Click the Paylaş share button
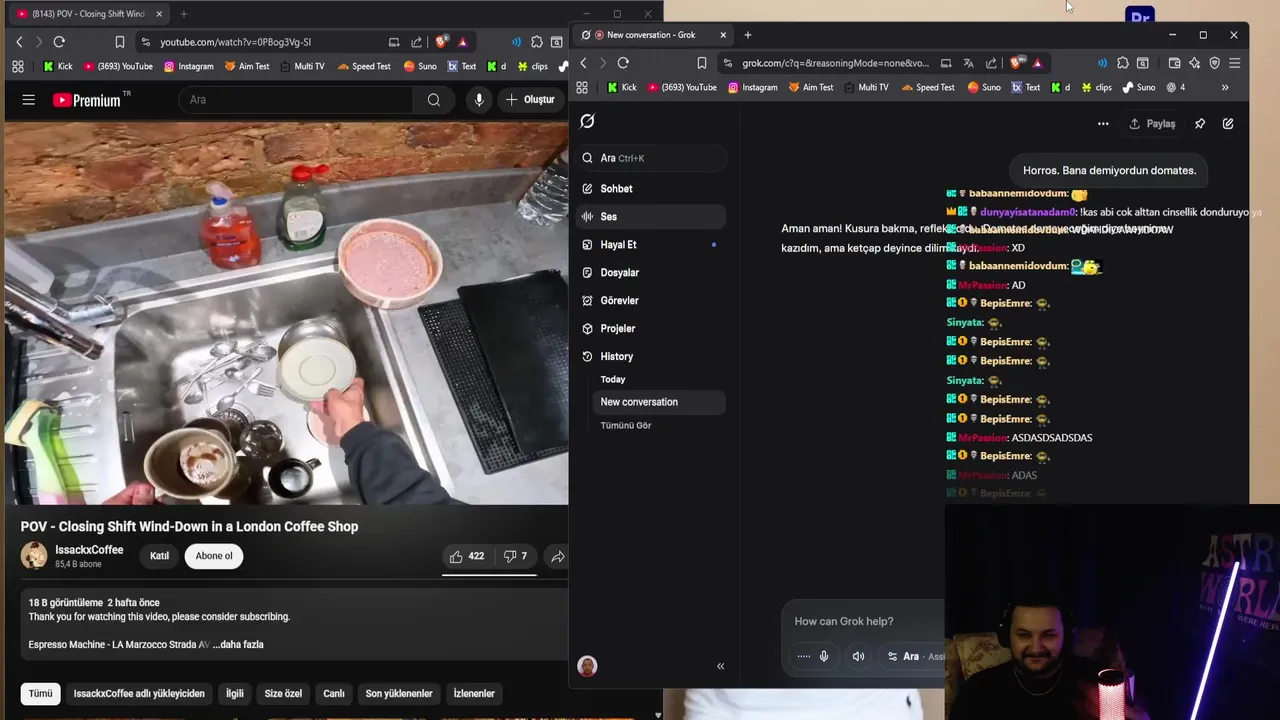The width and height of the screenshot is (1280, 720). click(1152, 124)
